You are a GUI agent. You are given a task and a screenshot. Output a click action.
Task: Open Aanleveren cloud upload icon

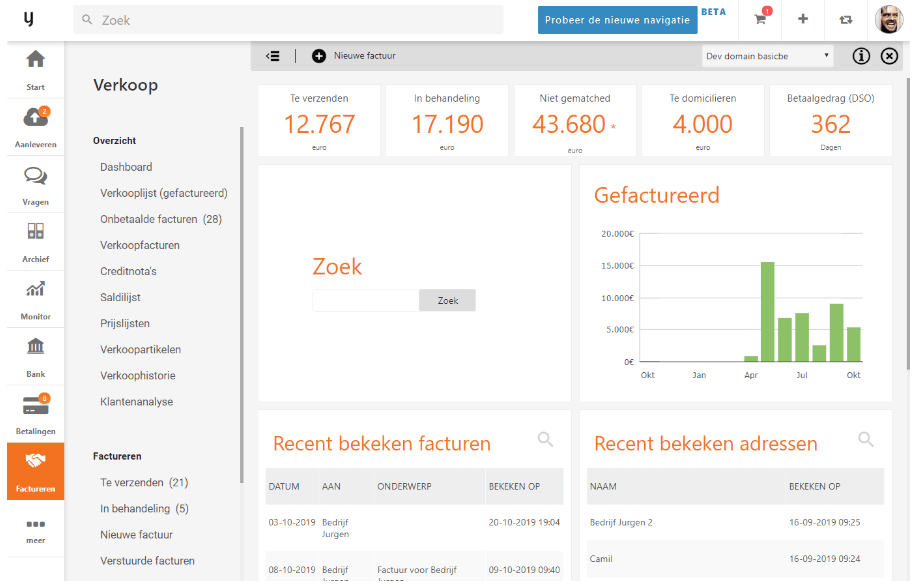click(x=35, y=118)
